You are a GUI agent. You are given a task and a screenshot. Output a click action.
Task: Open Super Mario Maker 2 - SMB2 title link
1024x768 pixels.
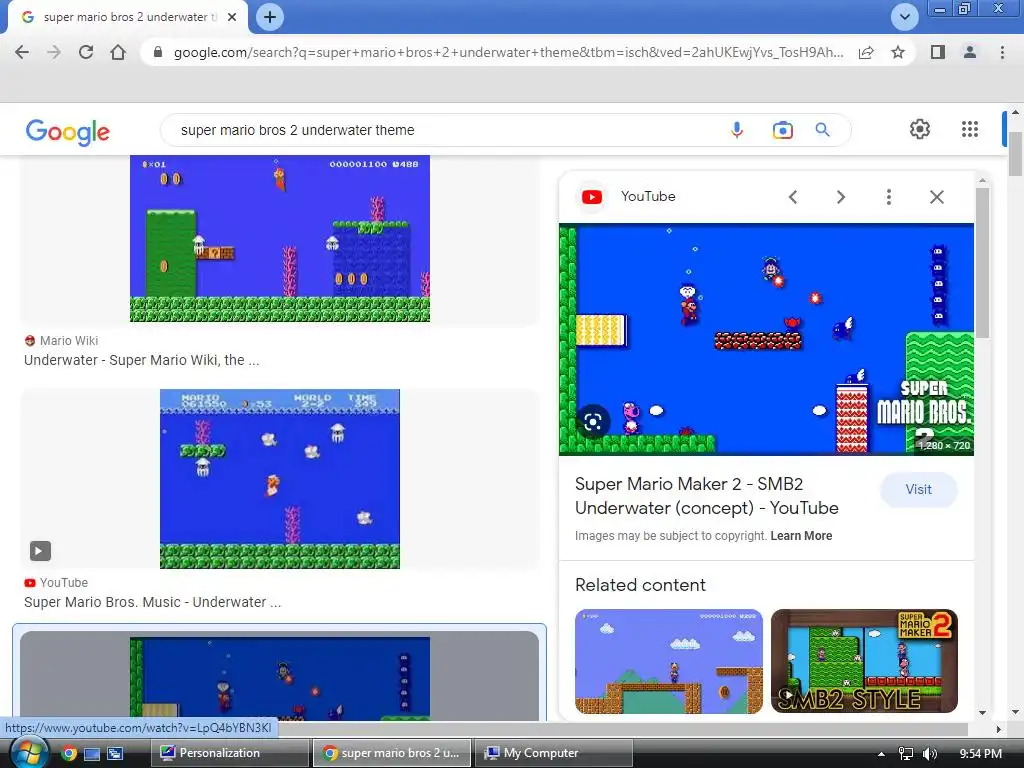click(707, 496)
